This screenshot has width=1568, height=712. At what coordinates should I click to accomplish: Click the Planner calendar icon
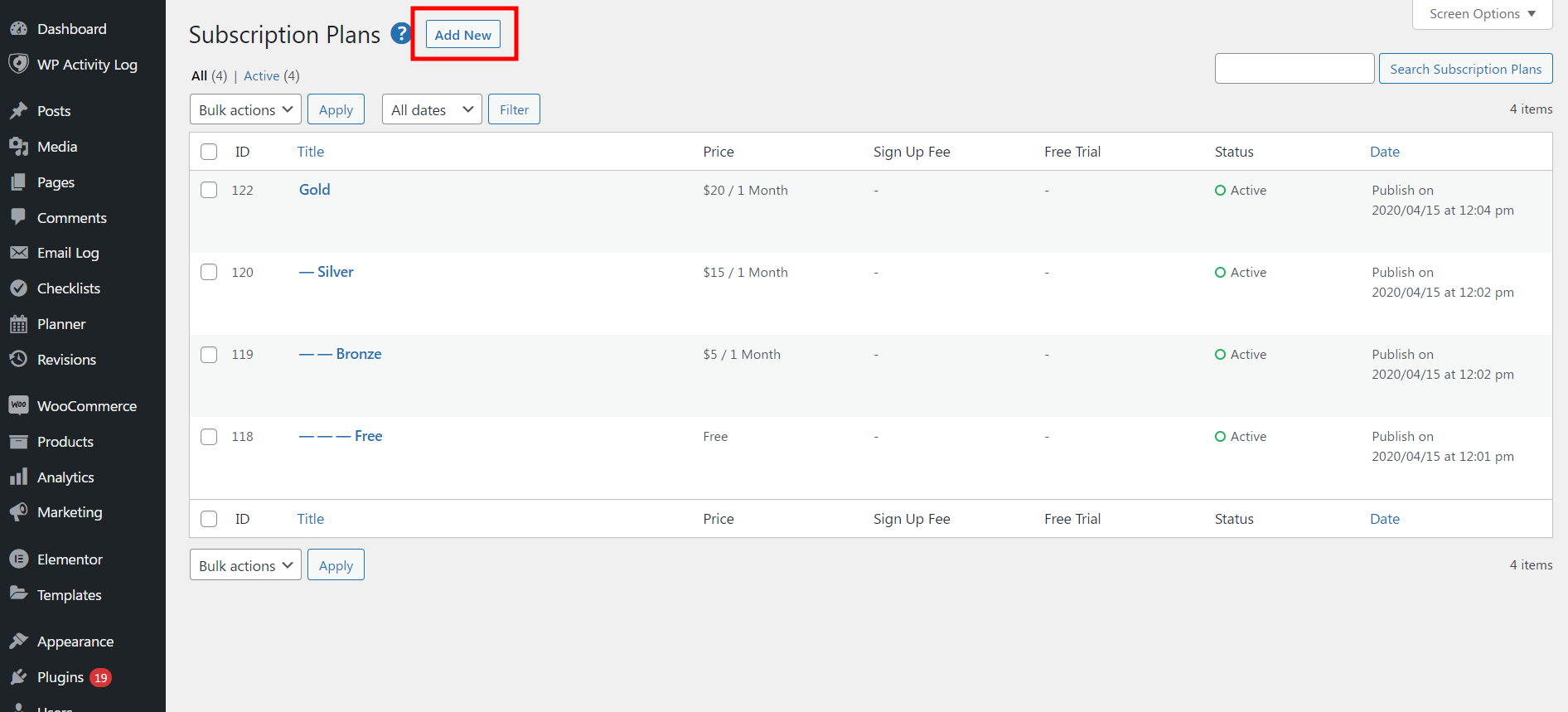tap(18, 324)
